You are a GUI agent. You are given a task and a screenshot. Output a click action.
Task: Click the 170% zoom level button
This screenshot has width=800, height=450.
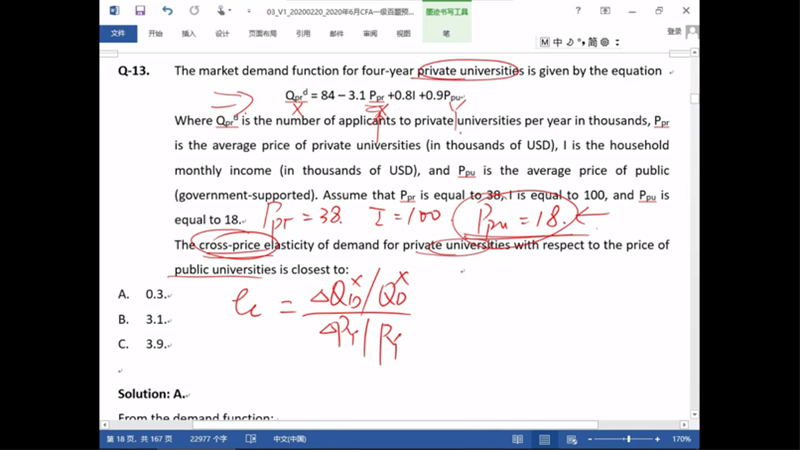tap(681, 439)
